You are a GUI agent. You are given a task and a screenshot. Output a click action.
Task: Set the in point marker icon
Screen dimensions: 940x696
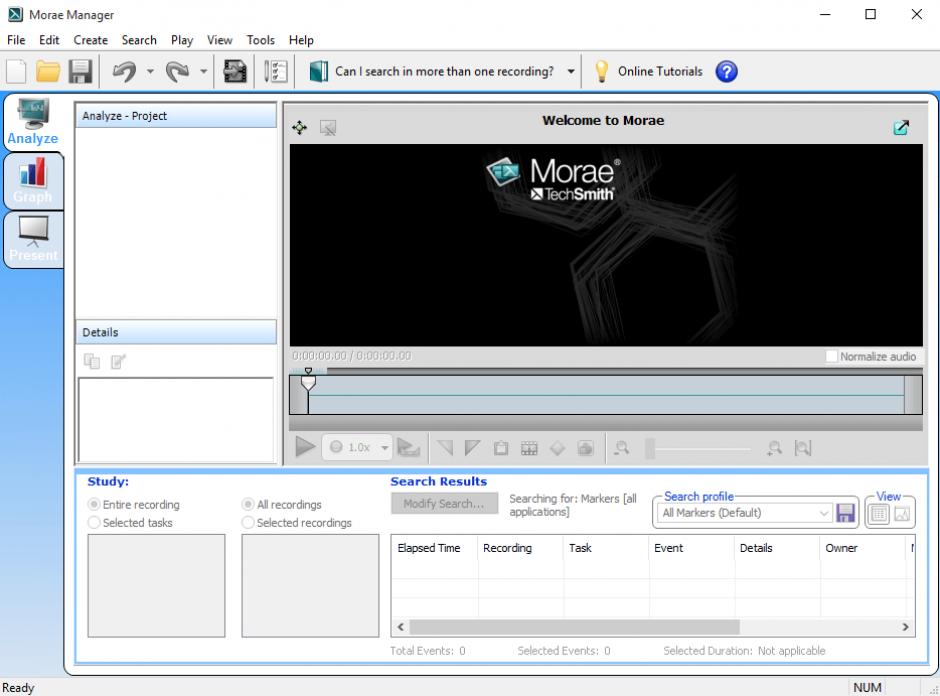(445, 447)
